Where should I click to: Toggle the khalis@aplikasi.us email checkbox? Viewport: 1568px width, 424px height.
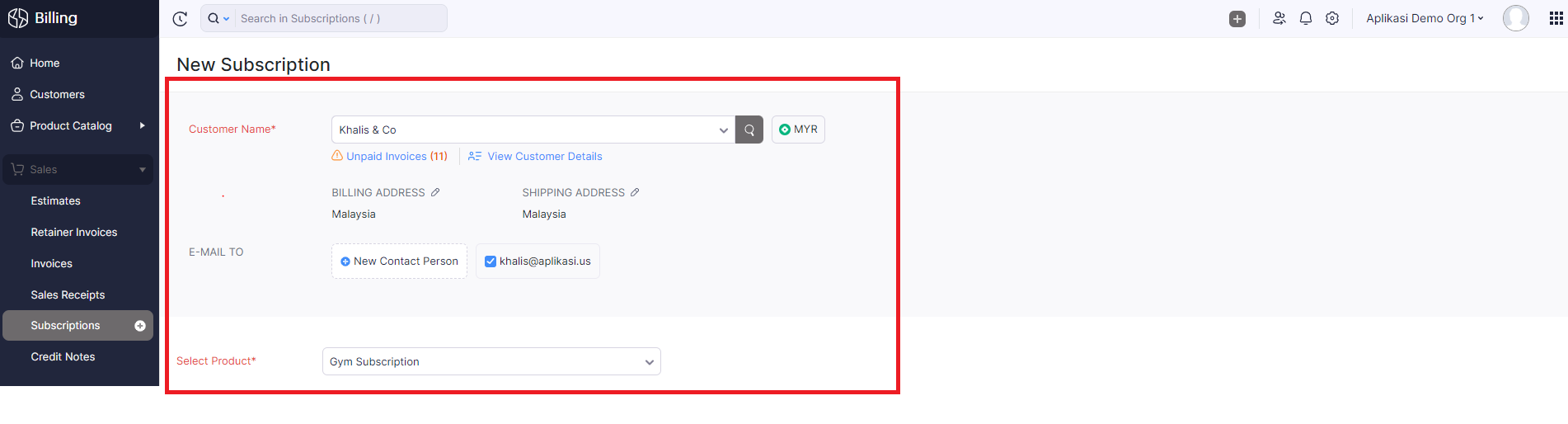click(x=491, y=261)
